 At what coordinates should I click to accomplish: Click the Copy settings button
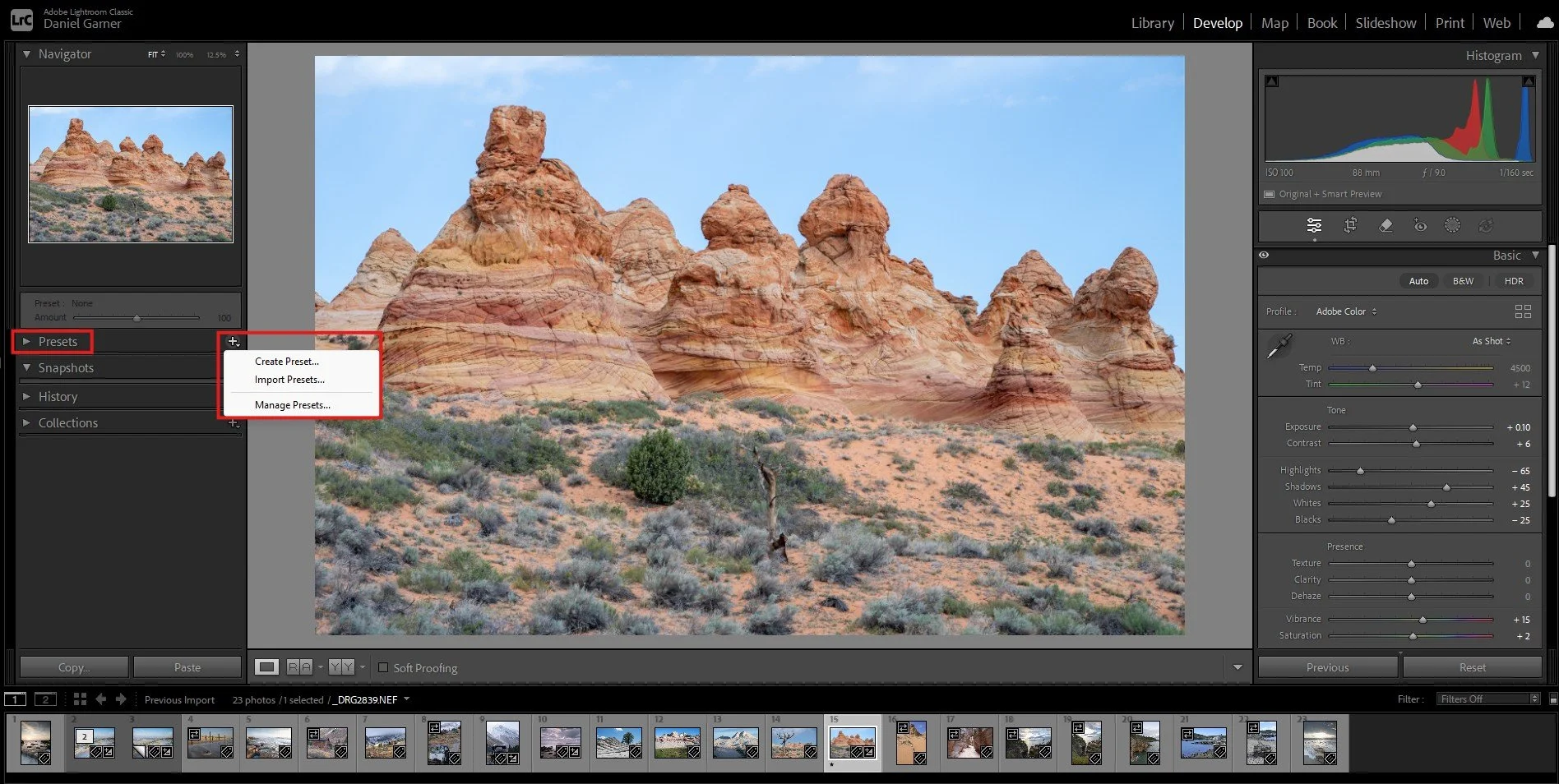[74, 667]
